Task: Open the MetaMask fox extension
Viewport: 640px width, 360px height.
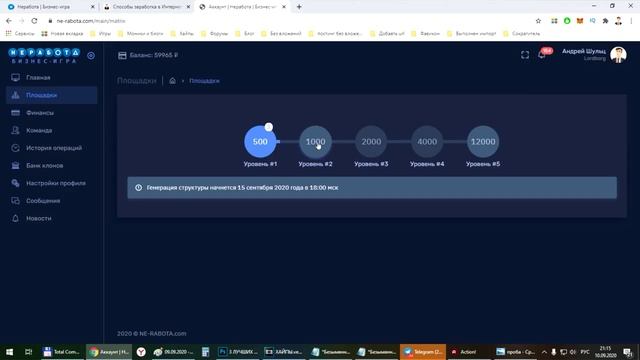Action: point(580,21)
